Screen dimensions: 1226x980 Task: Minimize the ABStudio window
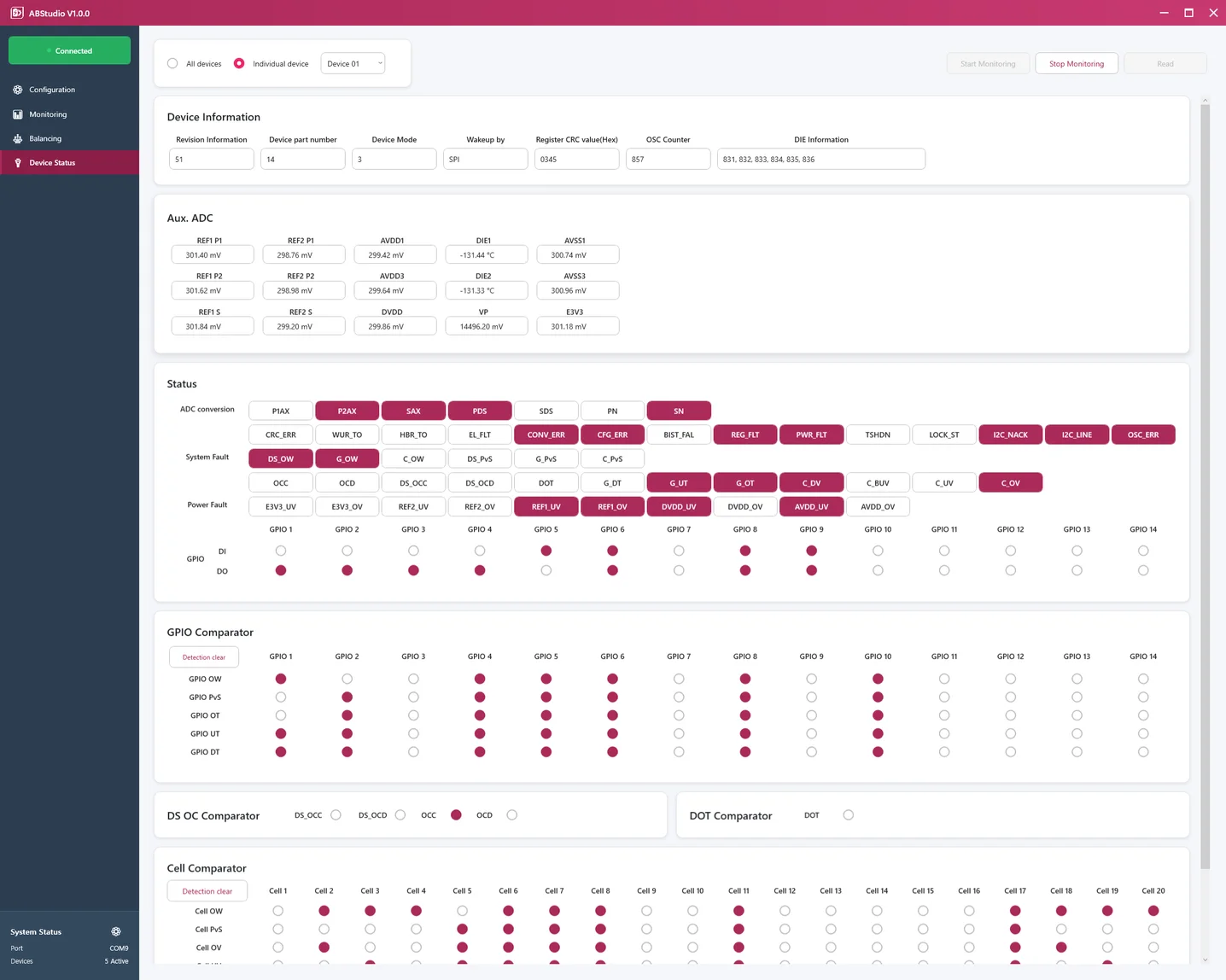point(1165,13)
